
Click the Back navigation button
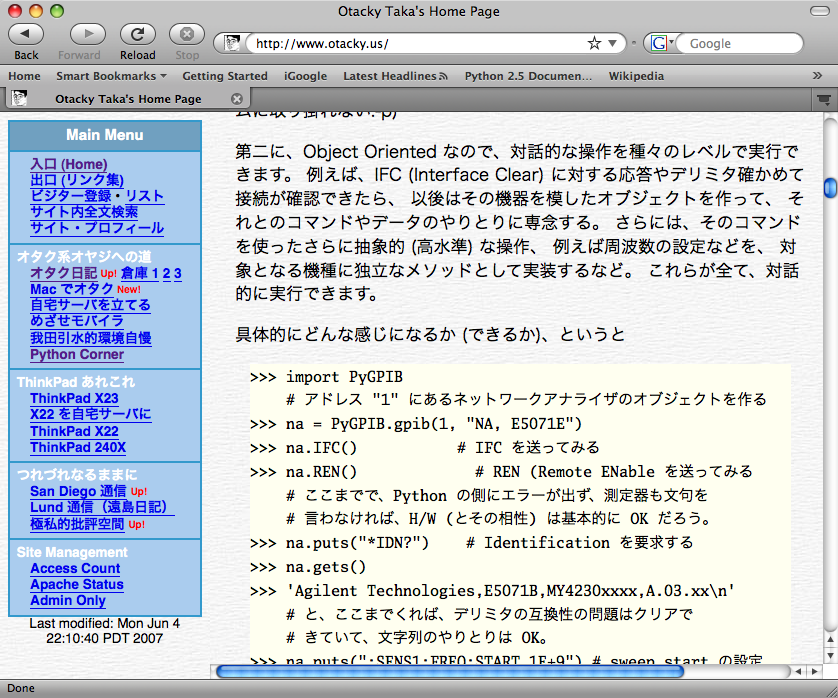point(26,34)
